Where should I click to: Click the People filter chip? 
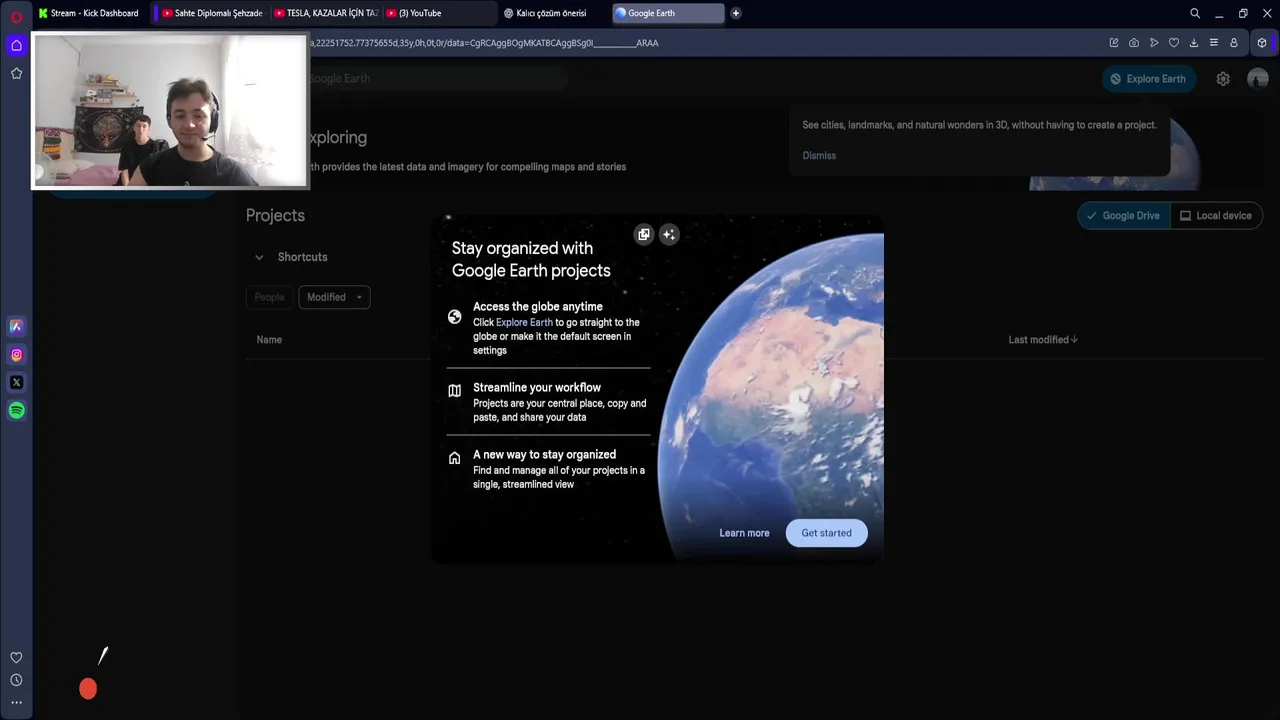coord(269,297)
